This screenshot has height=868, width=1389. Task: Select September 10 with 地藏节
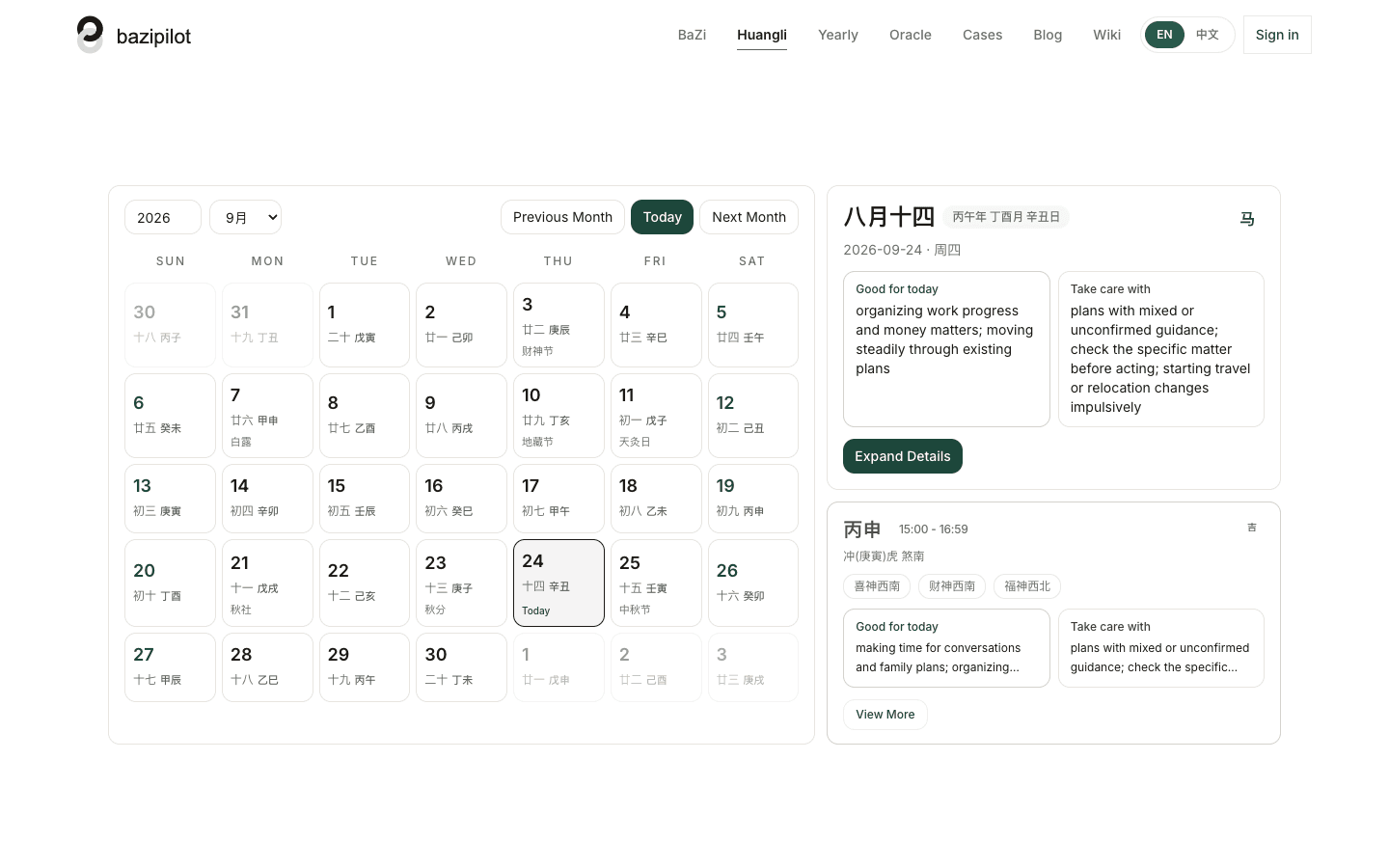coord(558,416)
